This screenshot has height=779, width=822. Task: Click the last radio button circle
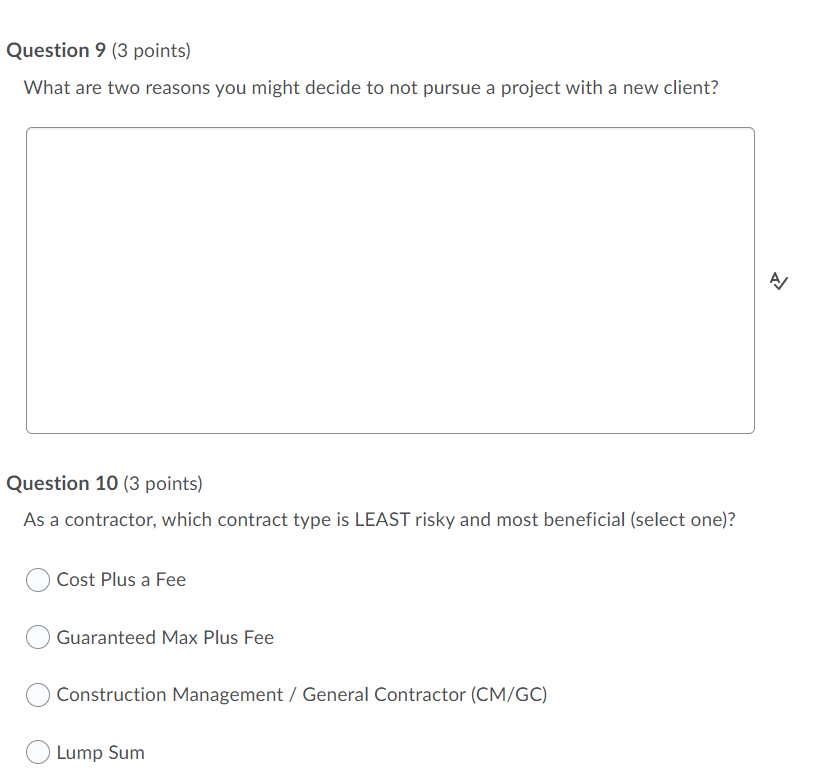coord(37,752)
